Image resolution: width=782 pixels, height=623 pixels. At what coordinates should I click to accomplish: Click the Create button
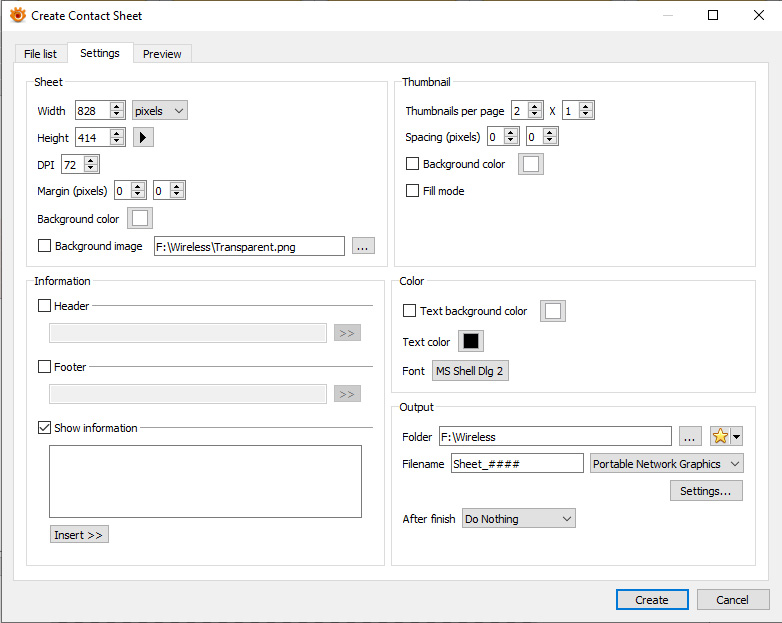[652, 600]
